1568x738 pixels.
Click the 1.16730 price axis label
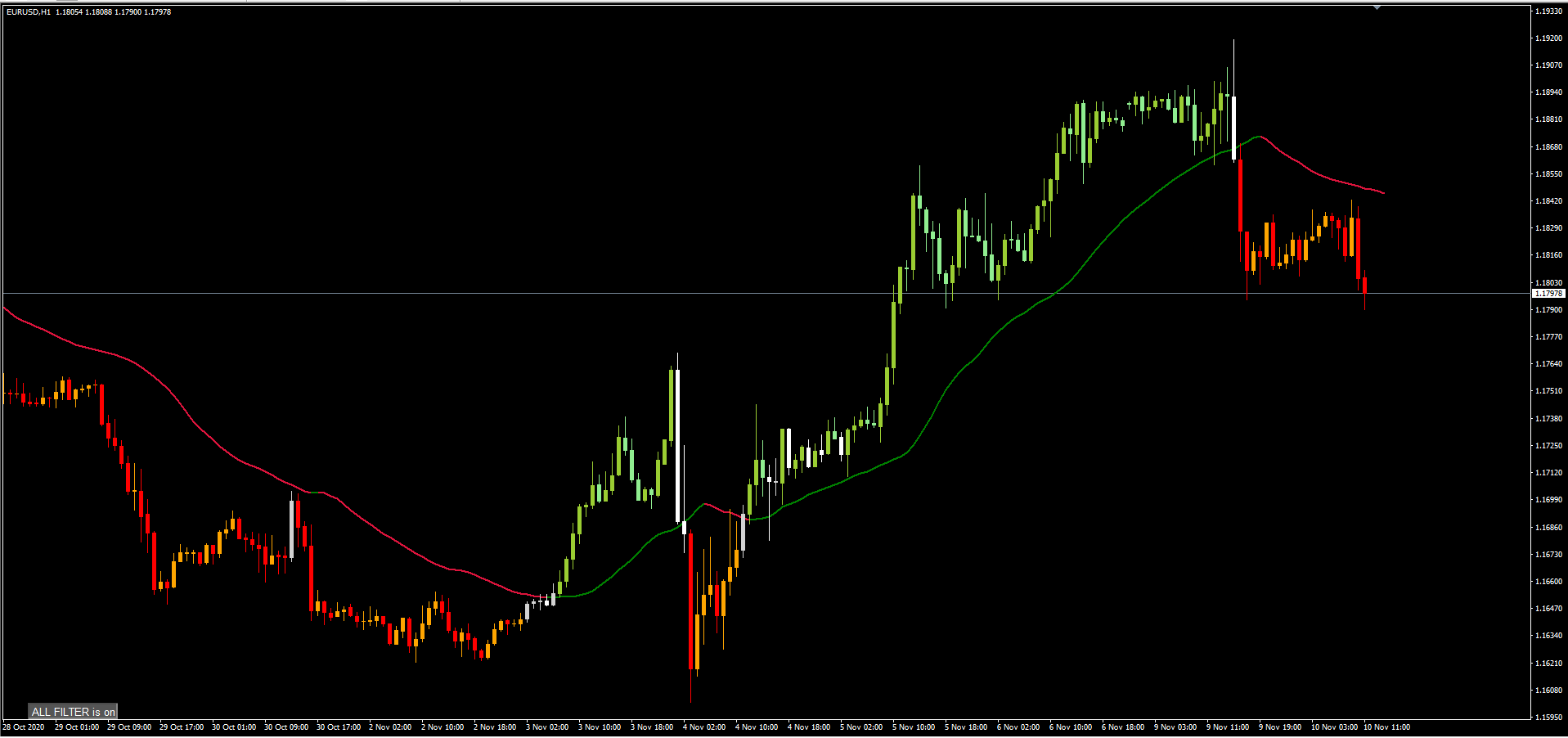tap(1548, 555)
